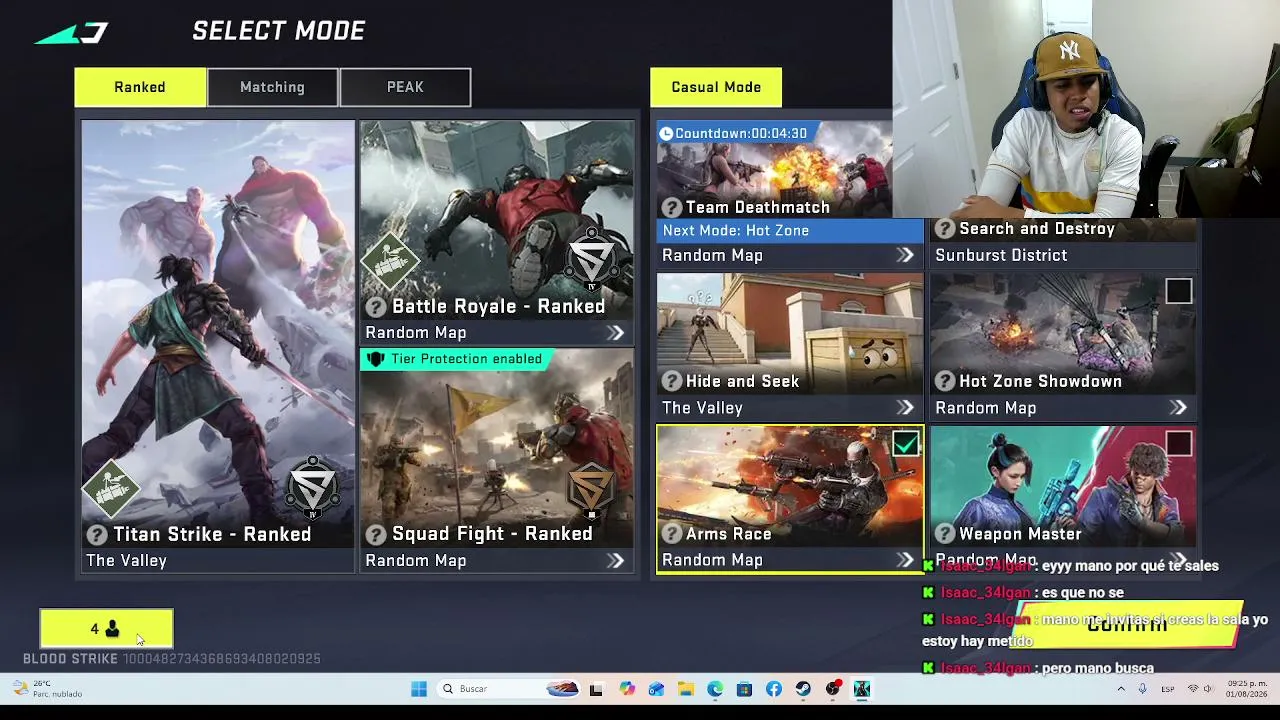Open the Squad Fight - Ranked help icon

376,535
